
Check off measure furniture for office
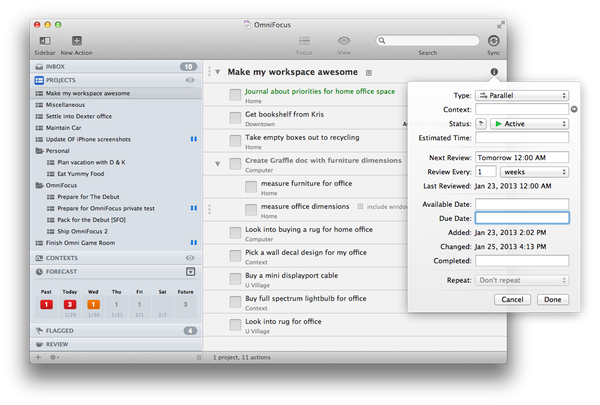251,187
